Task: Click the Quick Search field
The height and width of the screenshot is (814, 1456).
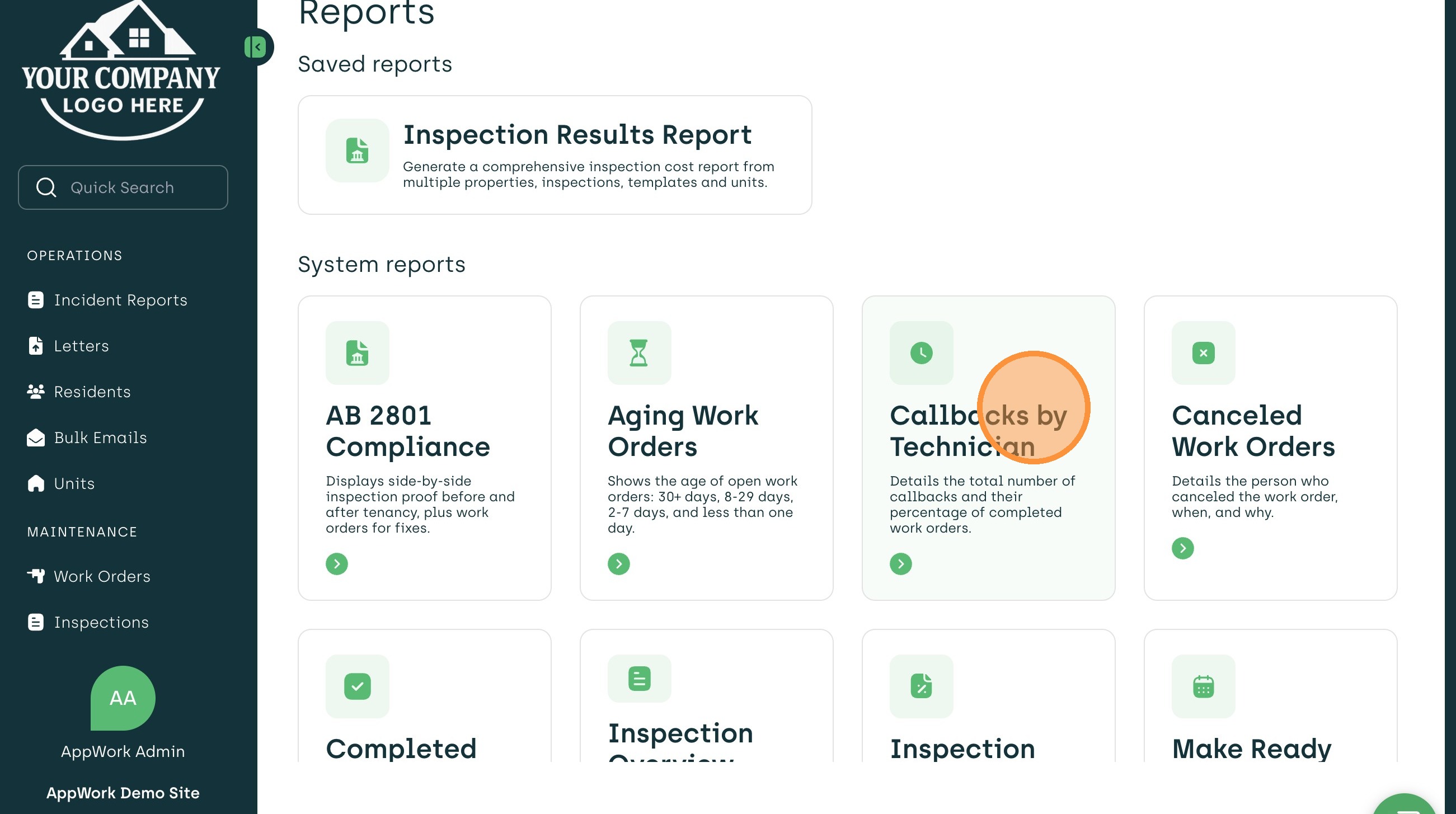Action: point(123,187)
